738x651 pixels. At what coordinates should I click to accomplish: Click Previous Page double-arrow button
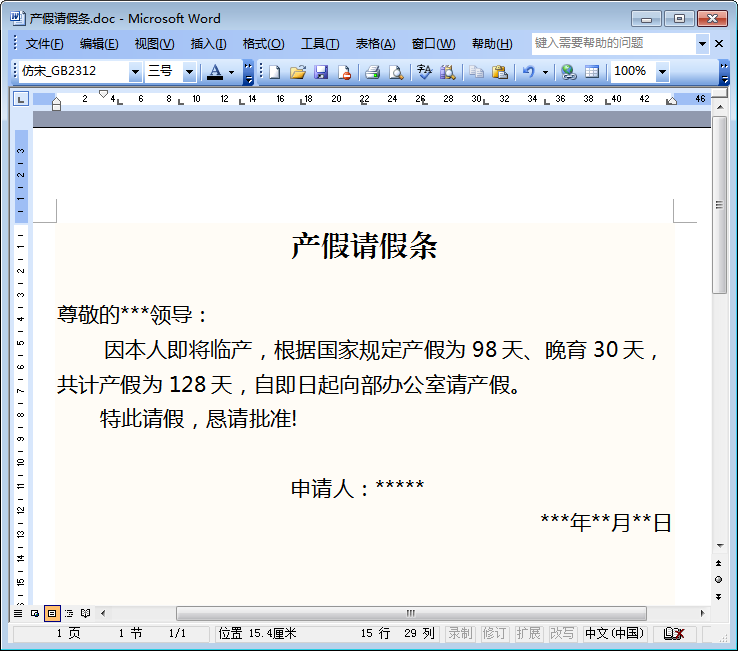click(718, 563)
